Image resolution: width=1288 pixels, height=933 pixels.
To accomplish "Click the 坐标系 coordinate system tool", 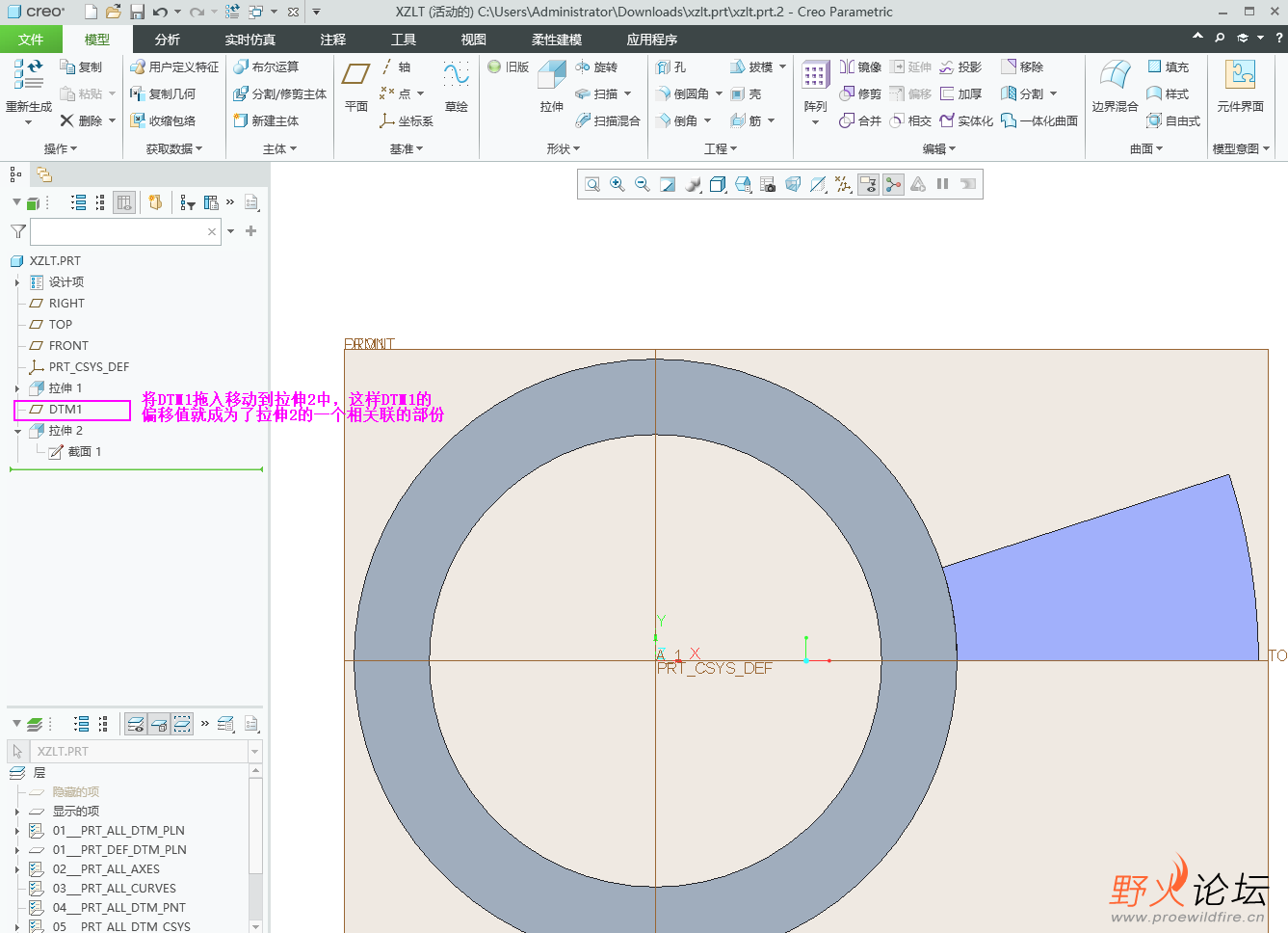I will [407, 120].
